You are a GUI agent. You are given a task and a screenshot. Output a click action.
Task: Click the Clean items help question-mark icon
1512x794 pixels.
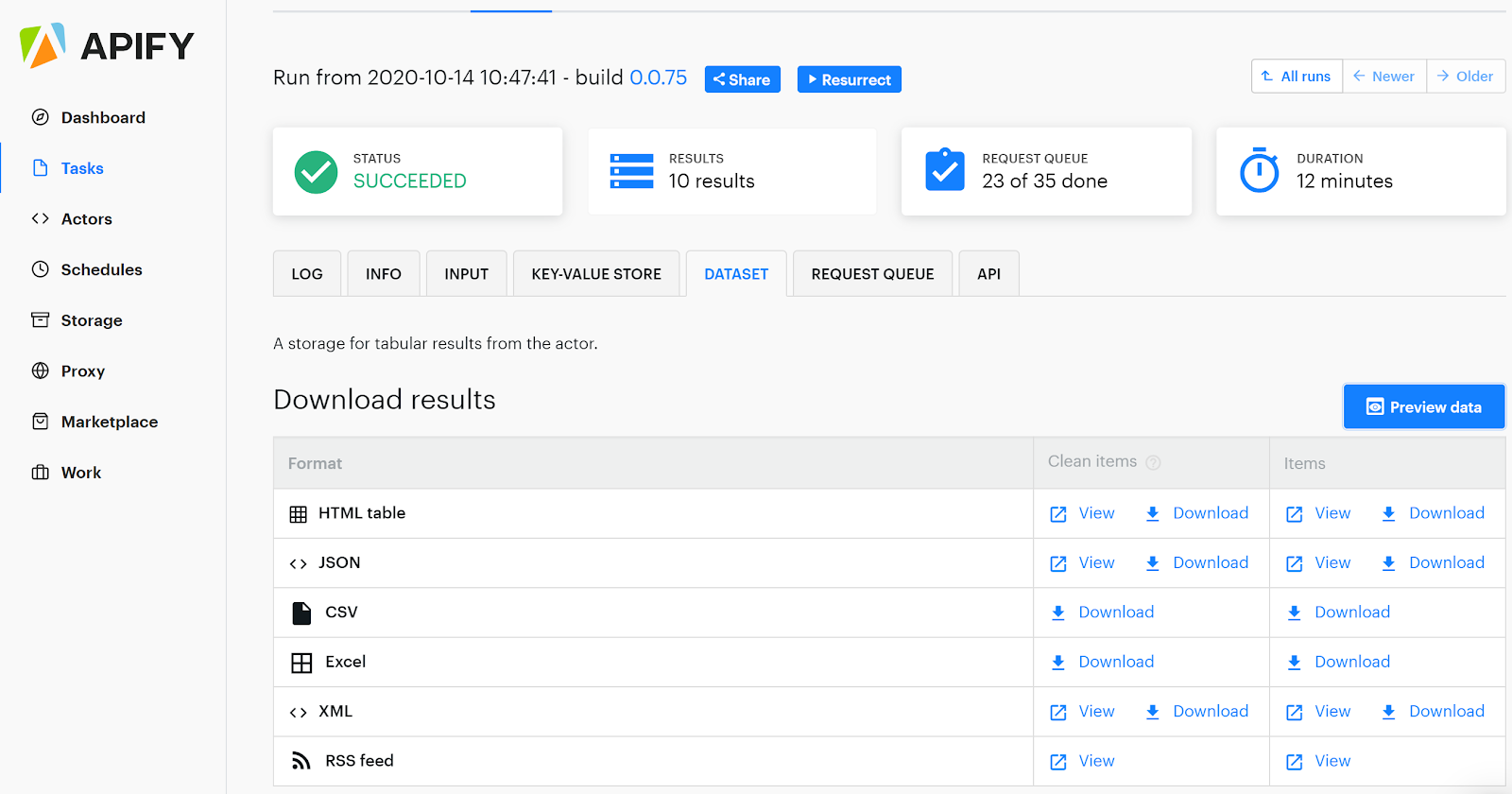tap(1153, 462)
